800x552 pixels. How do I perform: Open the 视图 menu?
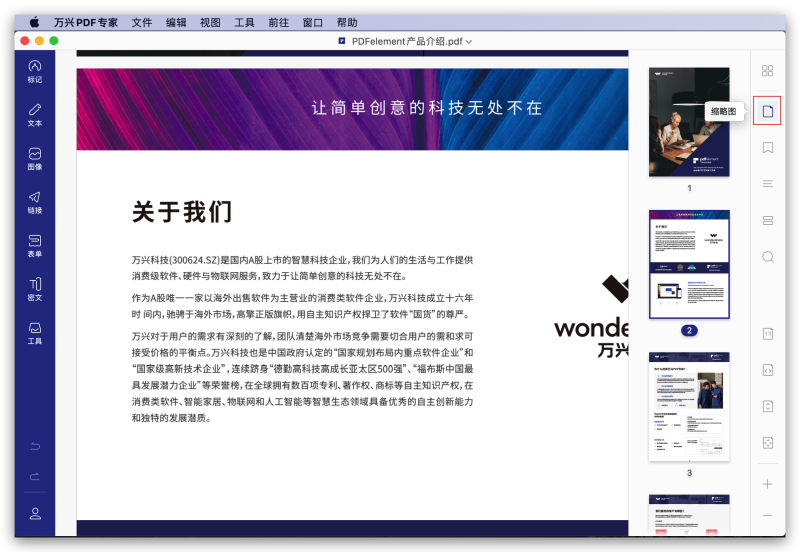click(210, 22)
